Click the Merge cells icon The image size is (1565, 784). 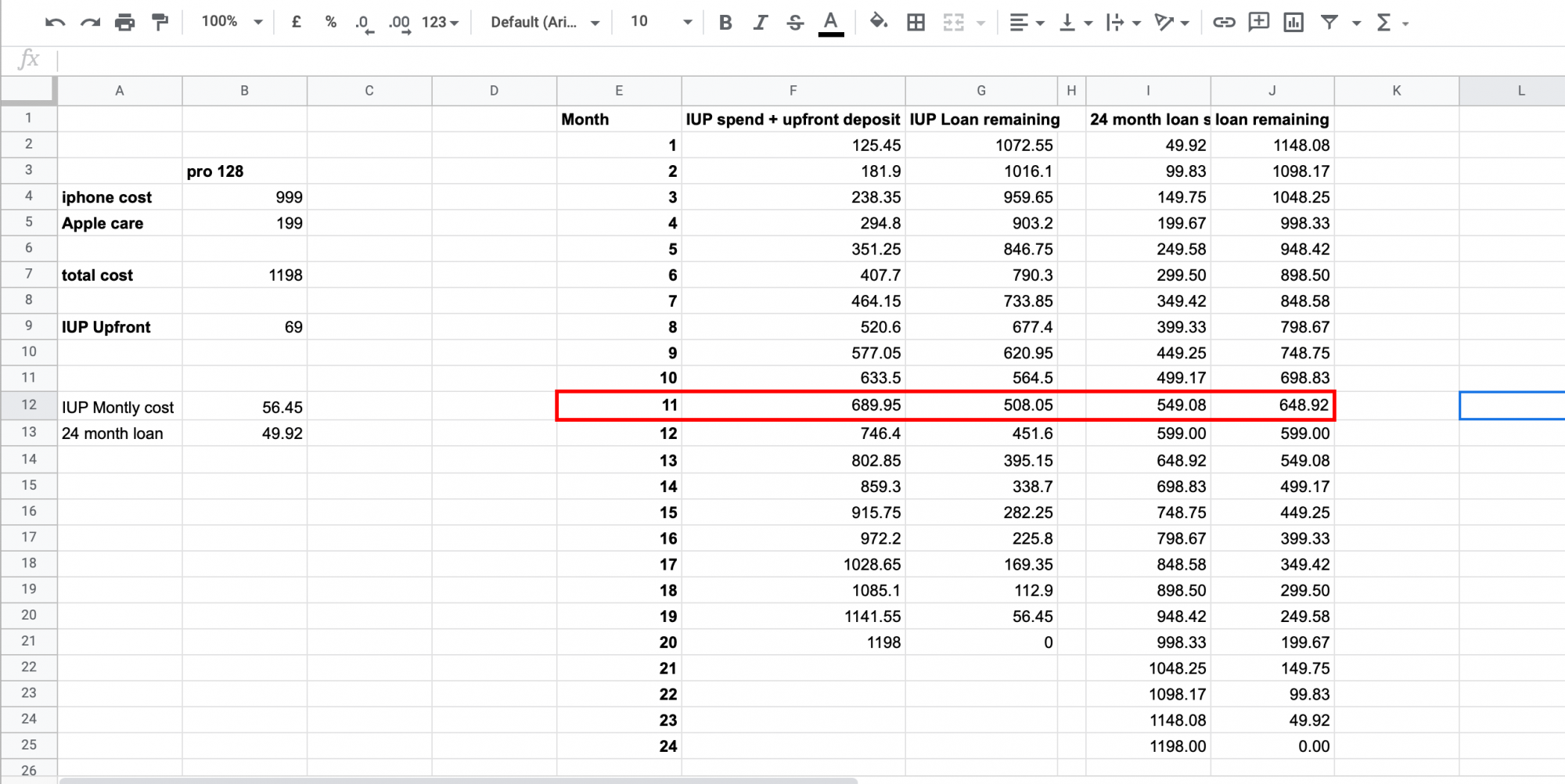953,23
